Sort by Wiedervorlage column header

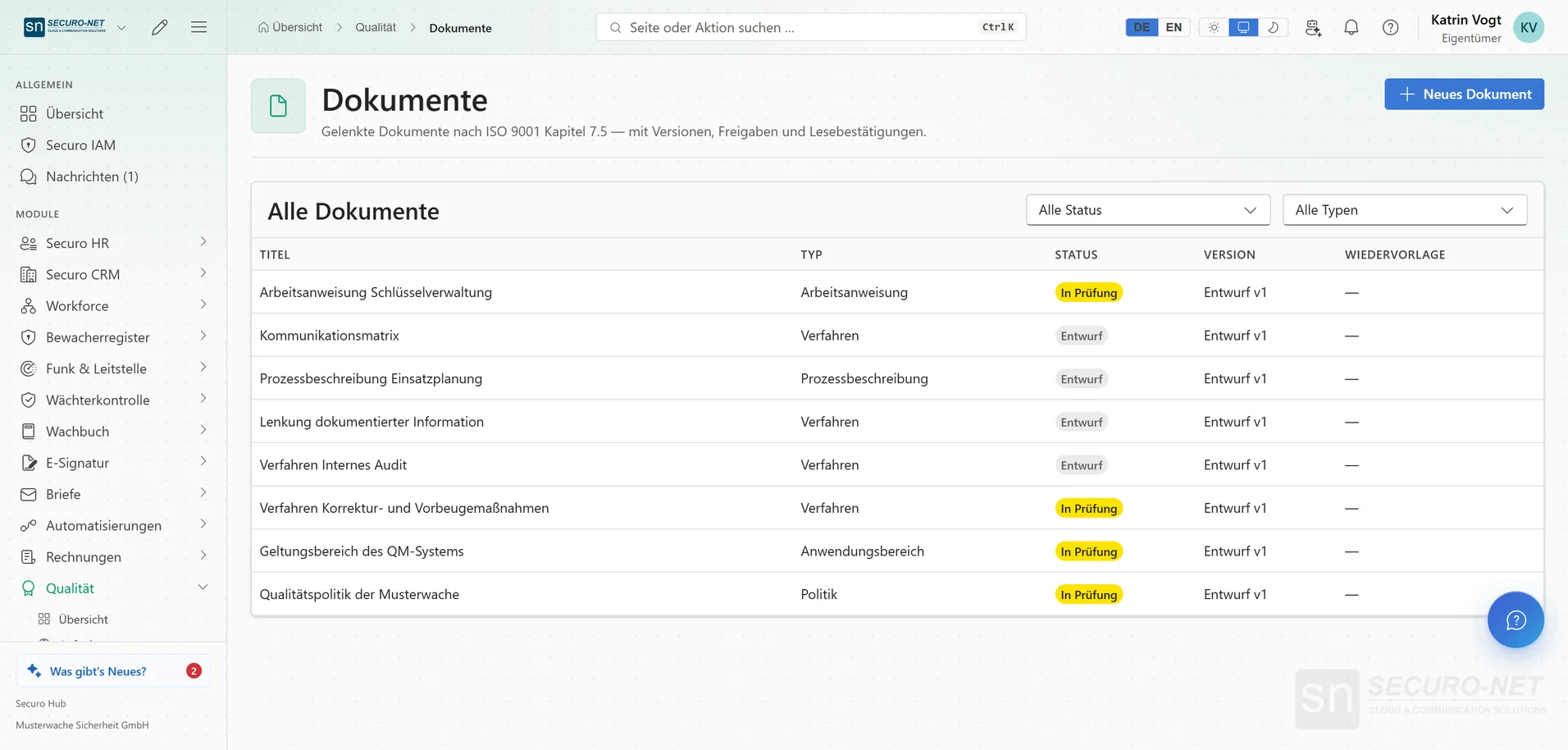click(1395, 254)
